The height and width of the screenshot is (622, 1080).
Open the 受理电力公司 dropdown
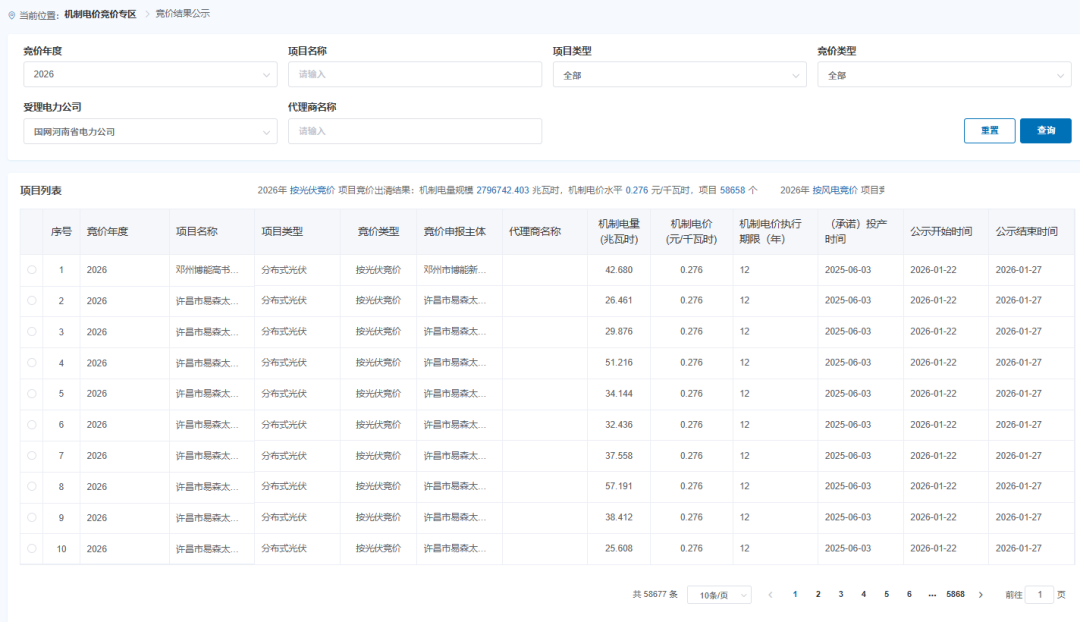(x=150, y=131)
